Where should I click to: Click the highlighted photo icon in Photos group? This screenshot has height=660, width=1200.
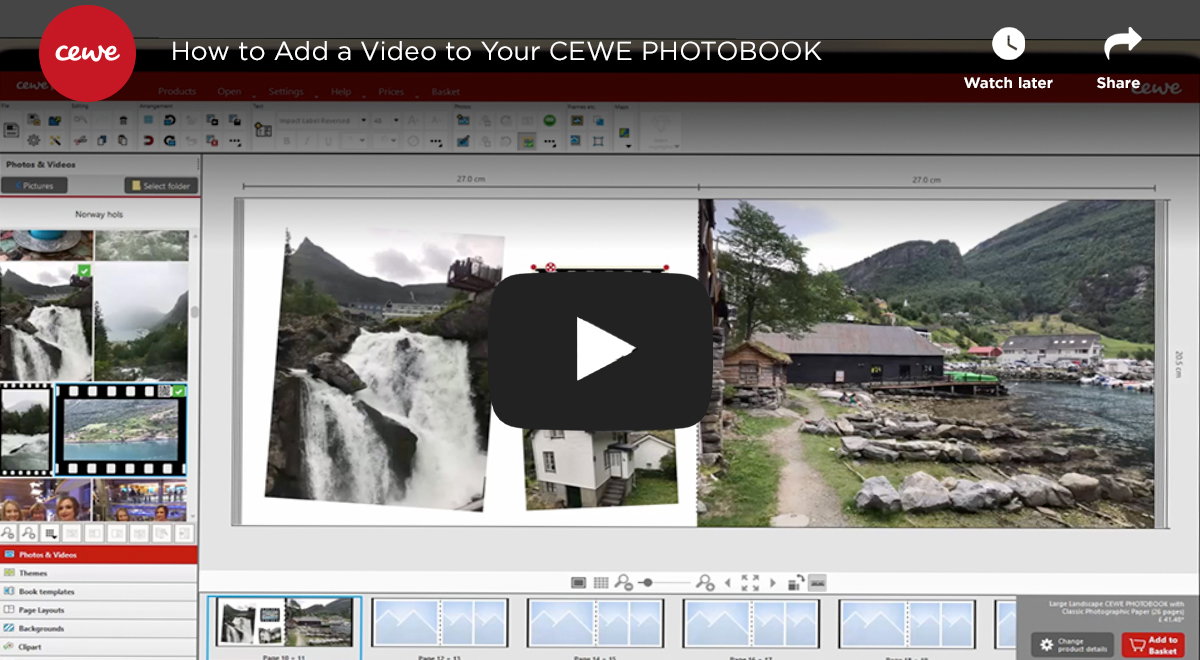coord(527,142)
